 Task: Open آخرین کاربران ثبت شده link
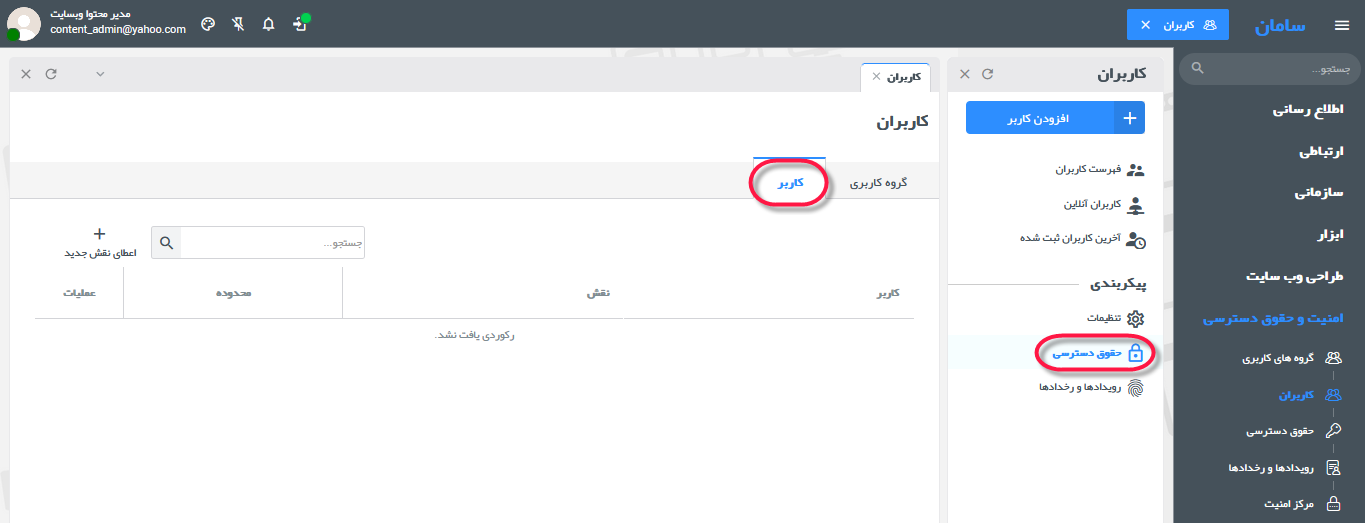click(1070, 238)
